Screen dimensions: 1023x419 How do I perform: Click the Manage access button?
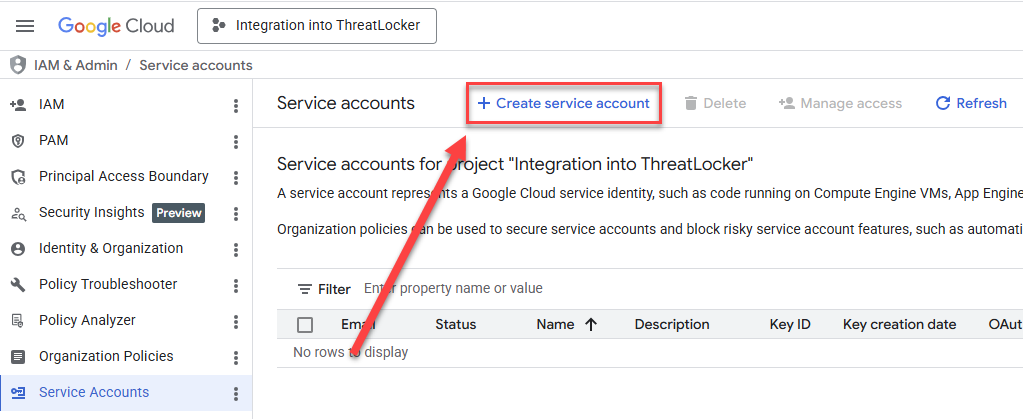click(x=840, y=103)
